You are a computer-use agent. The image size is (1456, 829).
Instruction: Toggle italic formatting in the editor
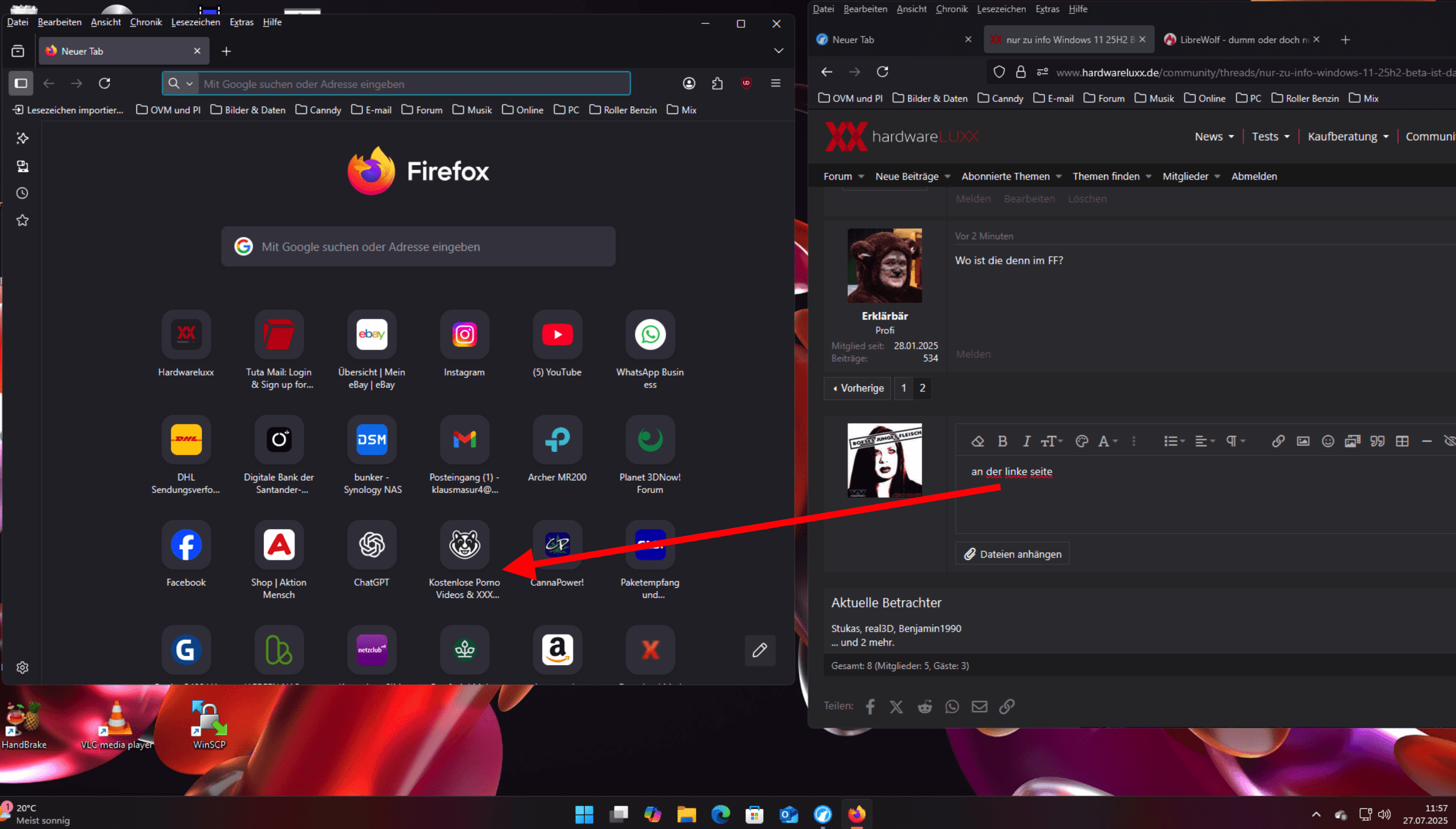coord(1026,441)
